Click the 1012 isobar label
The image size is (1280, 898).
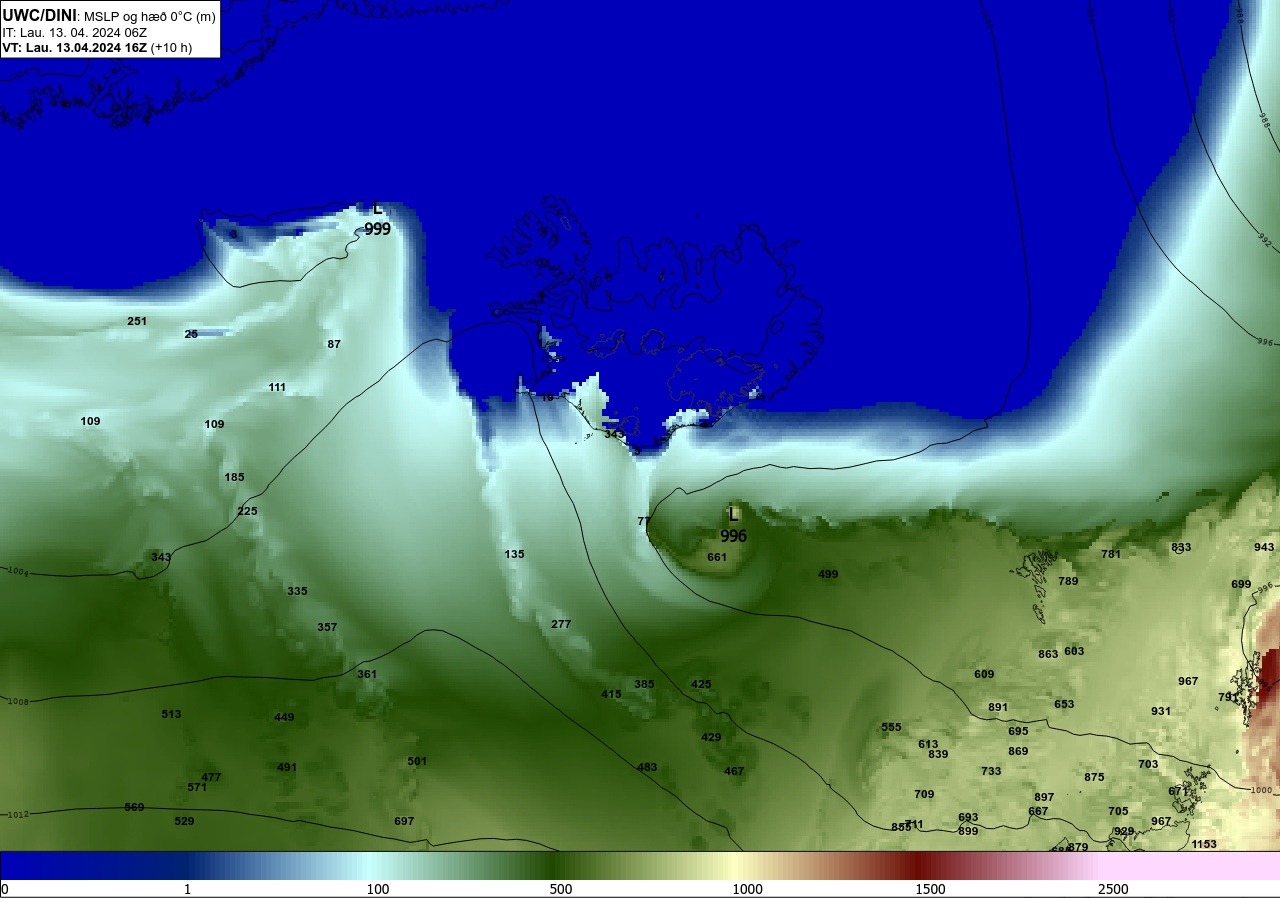pos(18,814)
